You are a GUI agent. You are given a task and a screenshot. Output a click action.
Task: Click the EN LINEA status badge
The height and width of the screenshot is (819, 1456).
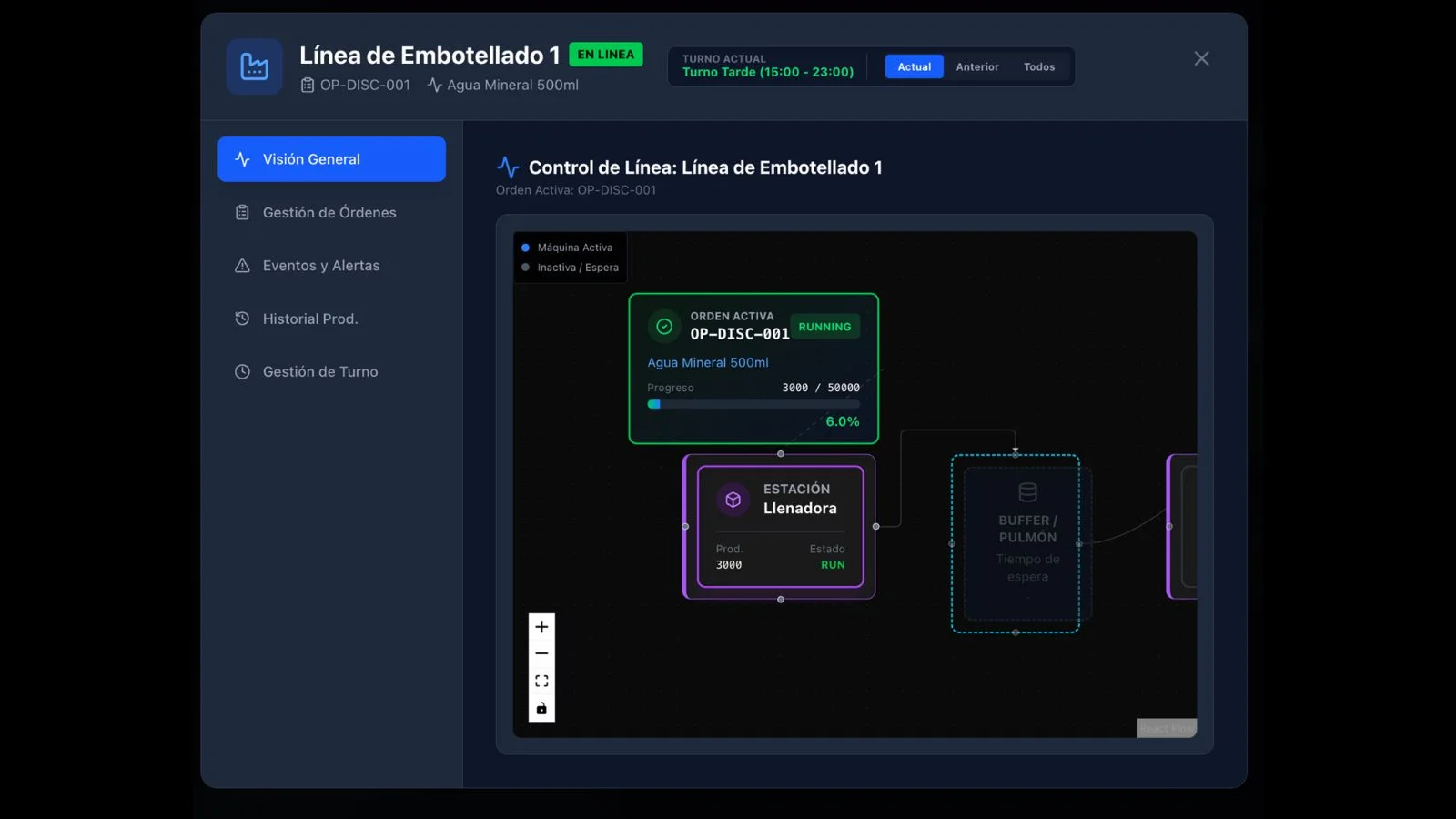pyautogui.click(x=605, y=55)
